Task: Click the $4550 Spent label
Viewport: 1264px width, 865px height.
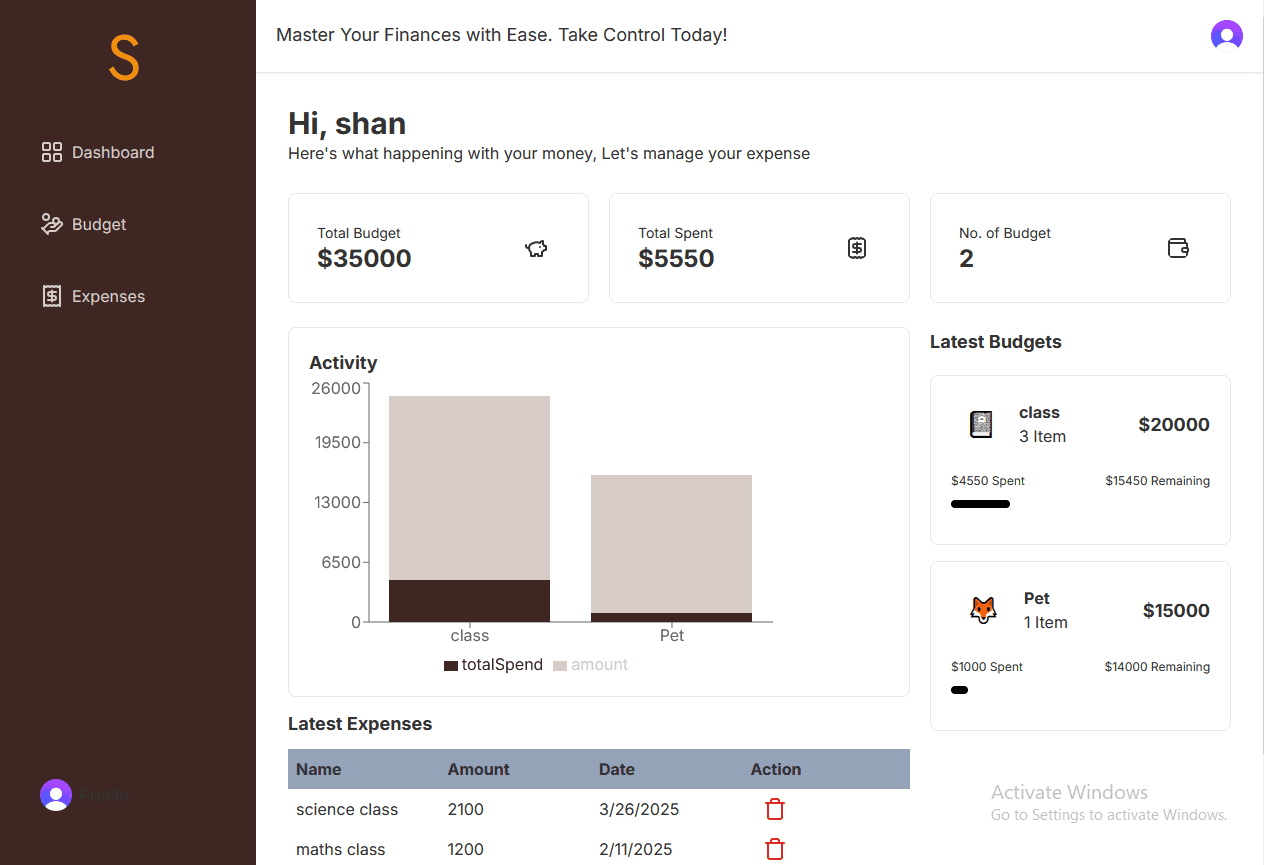Action: pos(988,481)
